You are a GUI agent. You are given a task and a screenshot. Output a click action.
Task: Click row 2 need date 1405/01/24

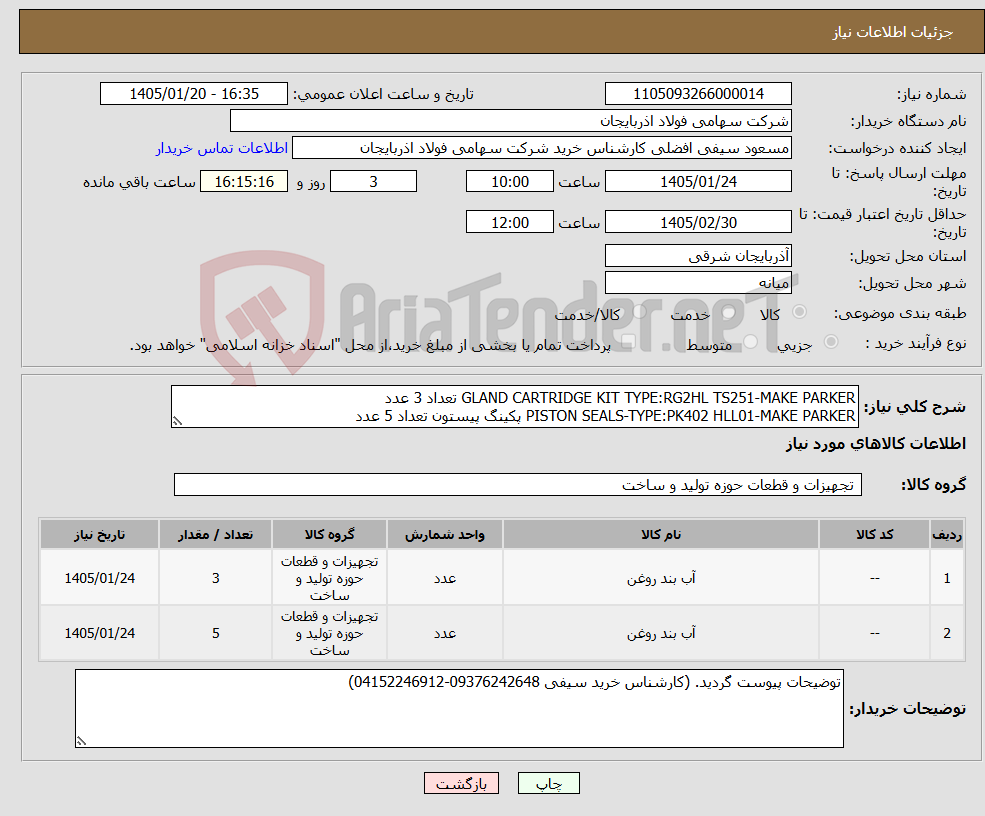click(x=99, y=633)
